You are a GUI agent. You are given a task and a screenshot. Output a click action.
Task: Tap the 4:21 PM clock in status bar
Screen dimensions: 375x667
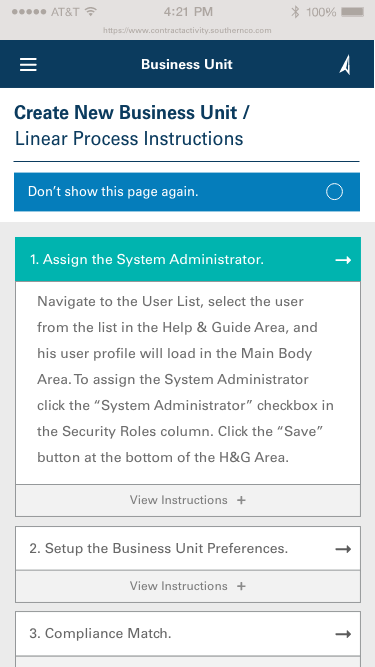click(188, 12)
